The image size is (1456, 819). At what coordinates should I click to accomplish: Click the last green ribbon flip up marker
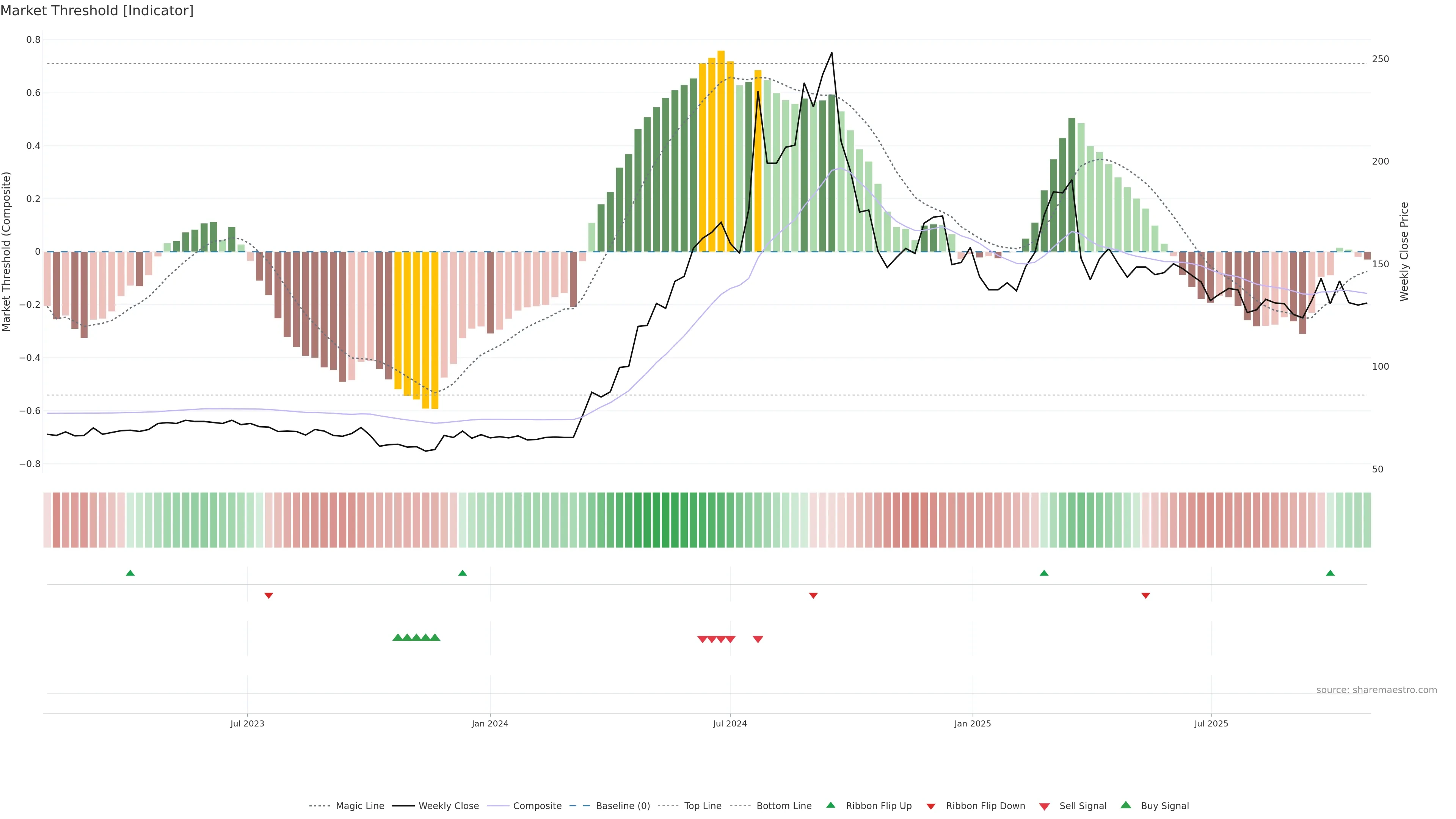pos(1330,573)
